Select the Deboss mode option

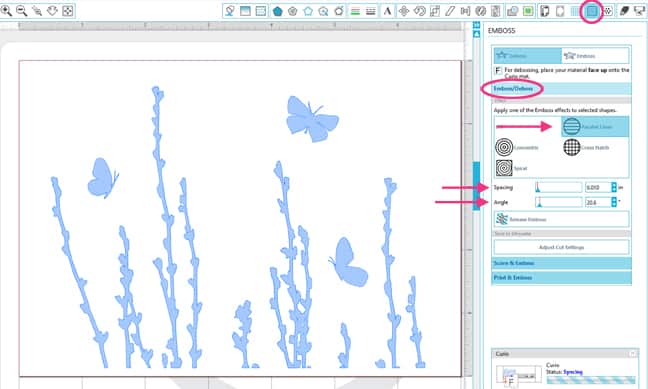pos(528,55)
